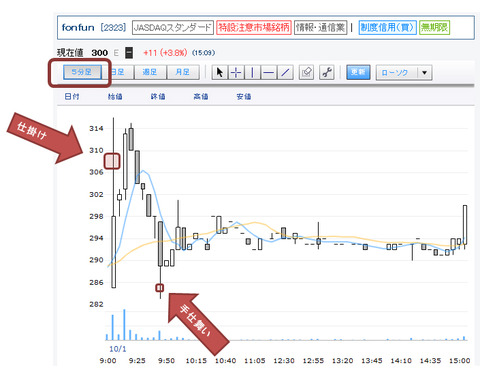Switch to the 週足 weekly chart
480x374 pixels.
point(150,72)
